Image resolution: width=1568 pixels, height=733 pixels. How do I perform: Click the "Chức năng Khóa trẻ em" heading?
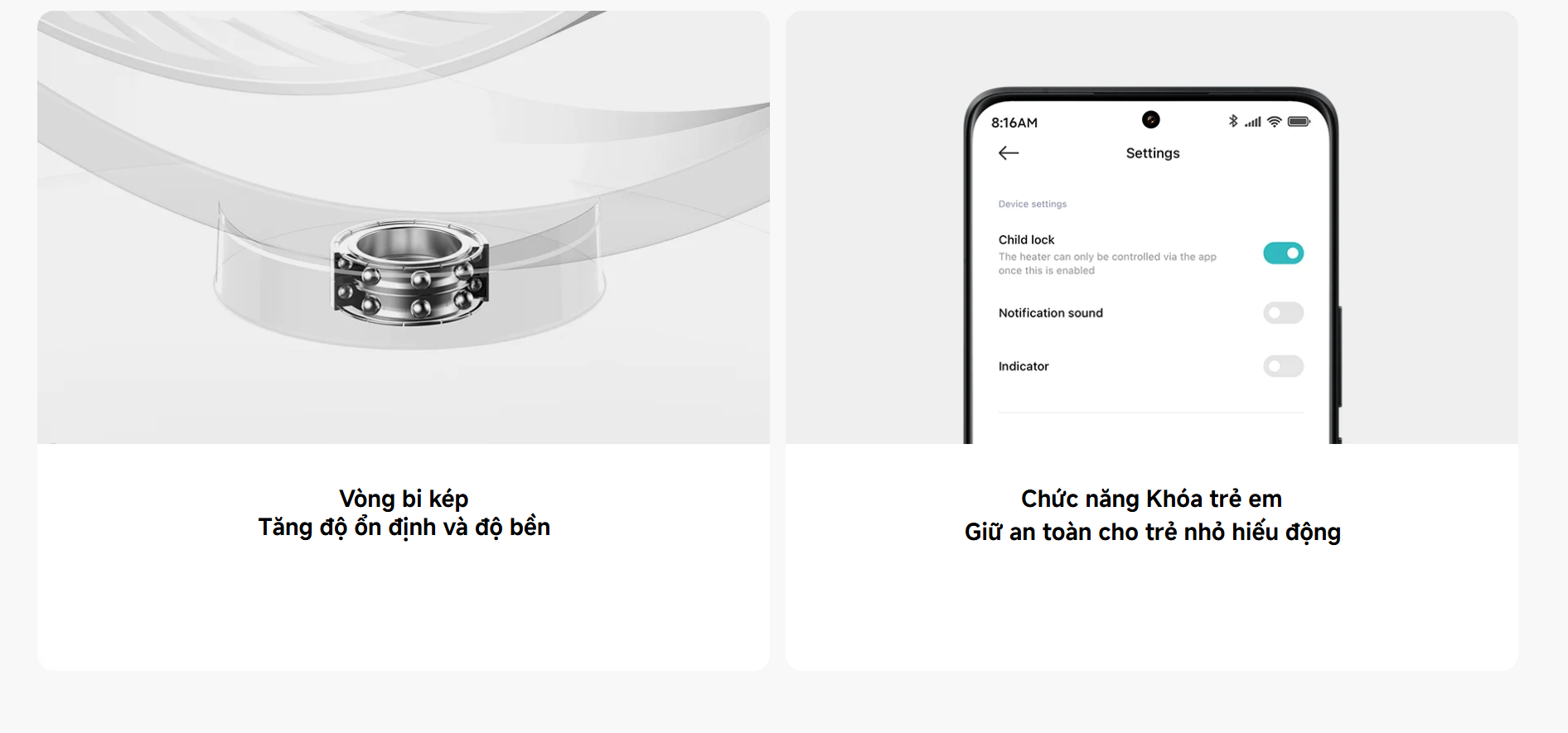tap(1151, 499)
